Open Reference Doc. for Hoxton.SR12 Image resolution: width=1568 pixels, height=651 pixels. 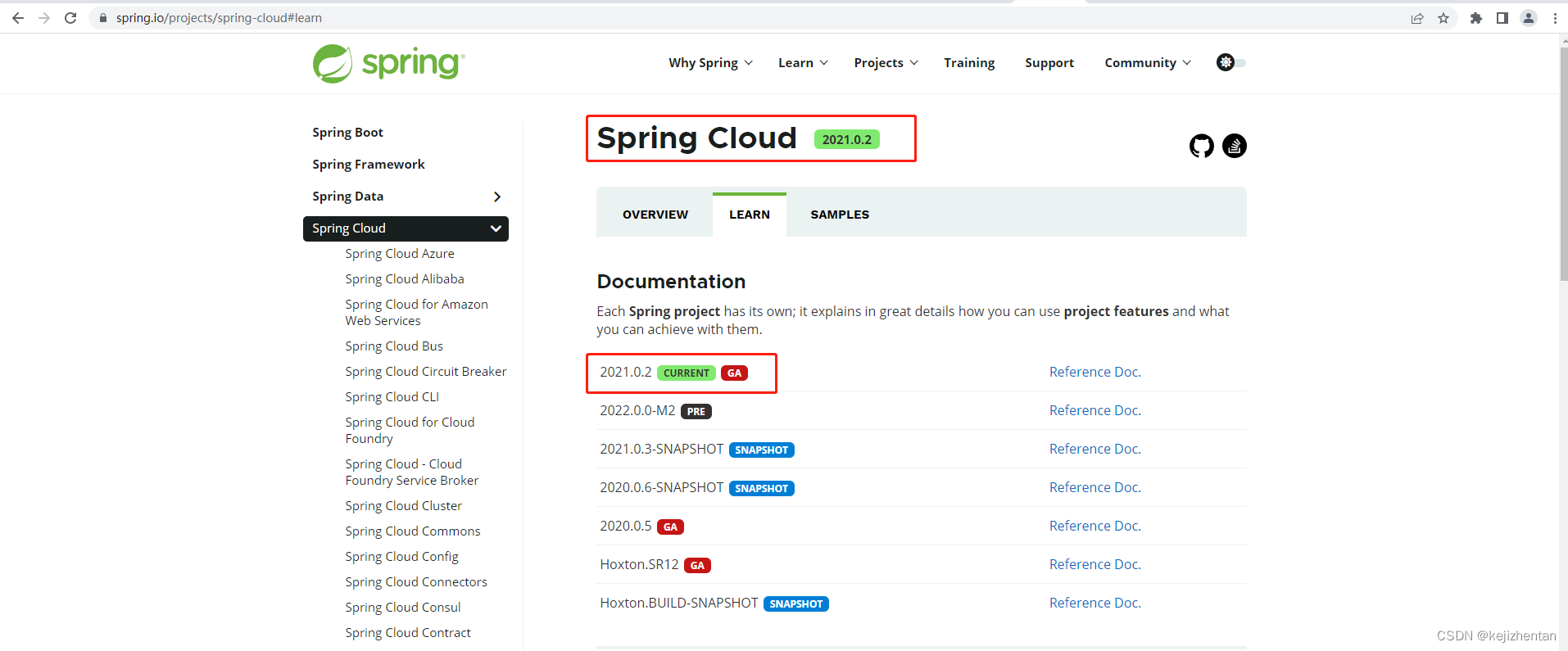[x=1095, y=564]
